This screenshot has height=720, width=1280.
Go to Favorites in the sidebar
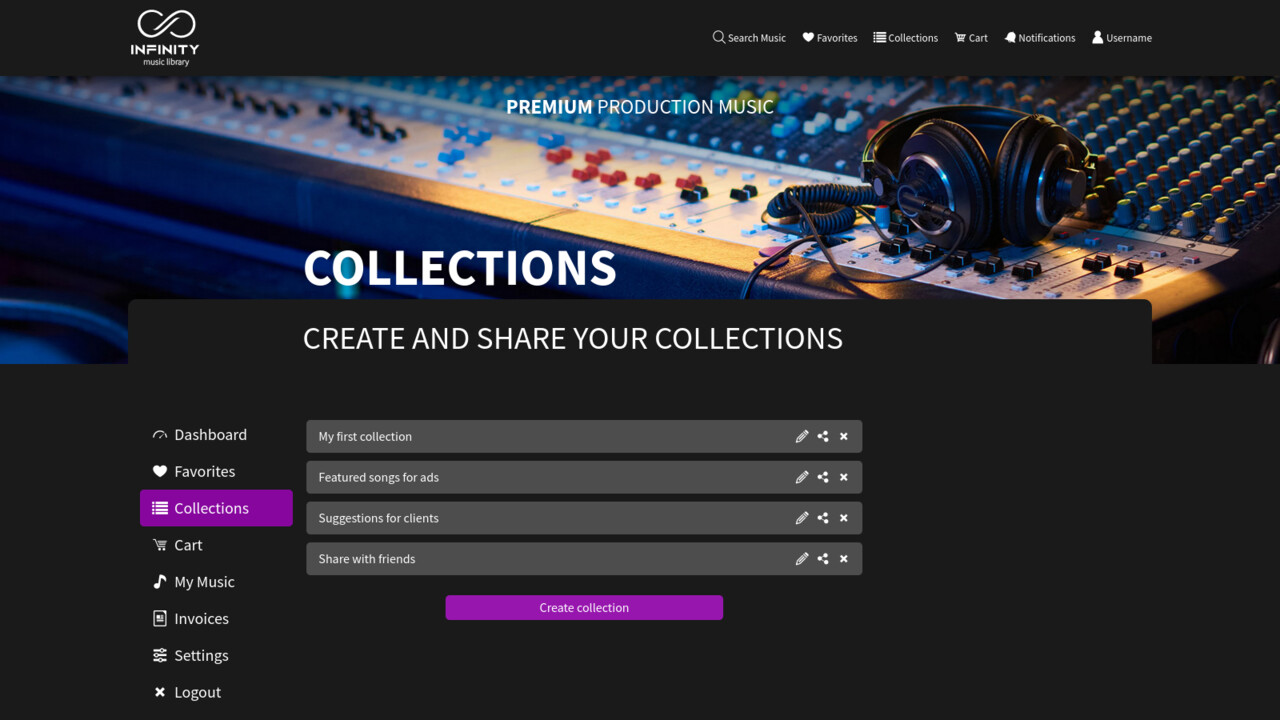tap(216, 471)
